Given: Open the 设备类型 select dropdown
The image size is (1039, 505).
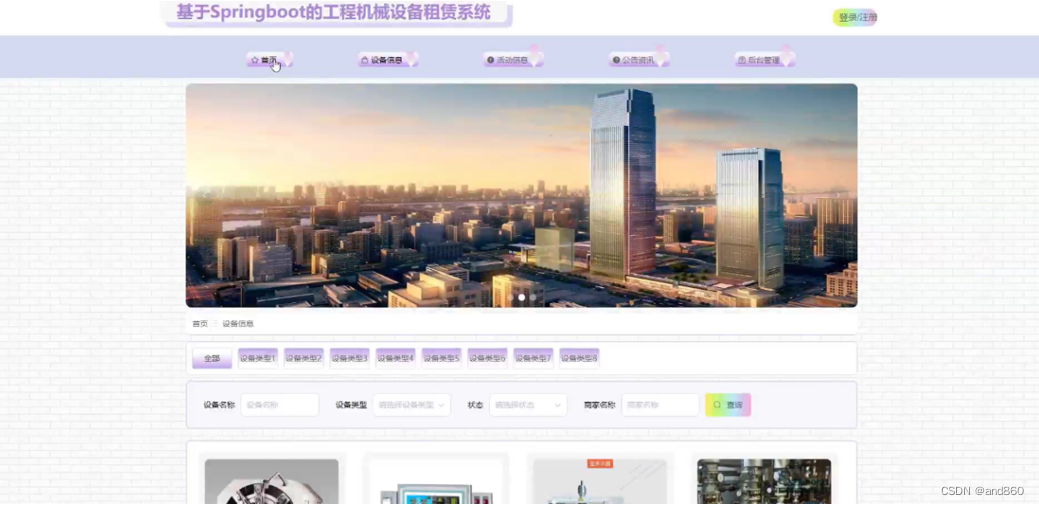Looking at the screenshot, I should (411, 405).
